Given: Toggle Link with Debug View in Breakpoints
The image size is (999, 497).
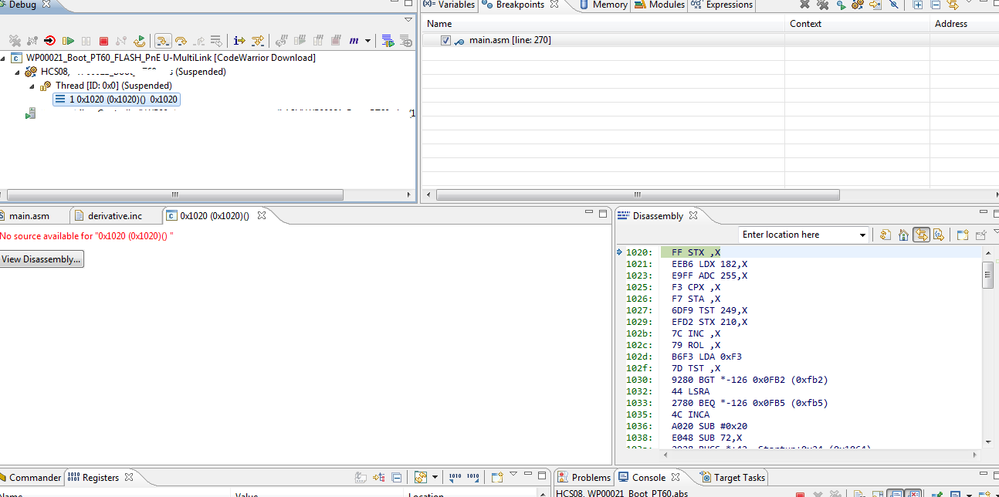Looking at the screenshot, I should [953, 4].
